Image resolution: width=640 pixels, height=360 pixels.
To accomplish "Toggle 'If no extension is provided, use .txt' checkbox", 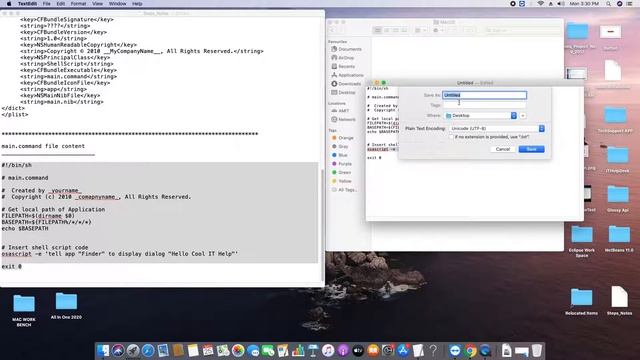I will (x=451, y=137).
